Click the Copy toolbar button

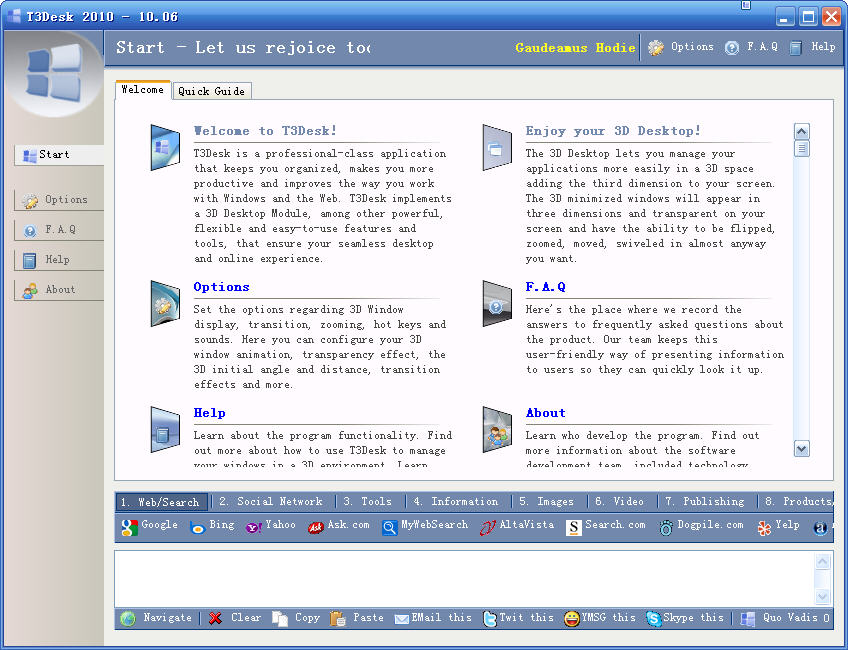(296, 618)
